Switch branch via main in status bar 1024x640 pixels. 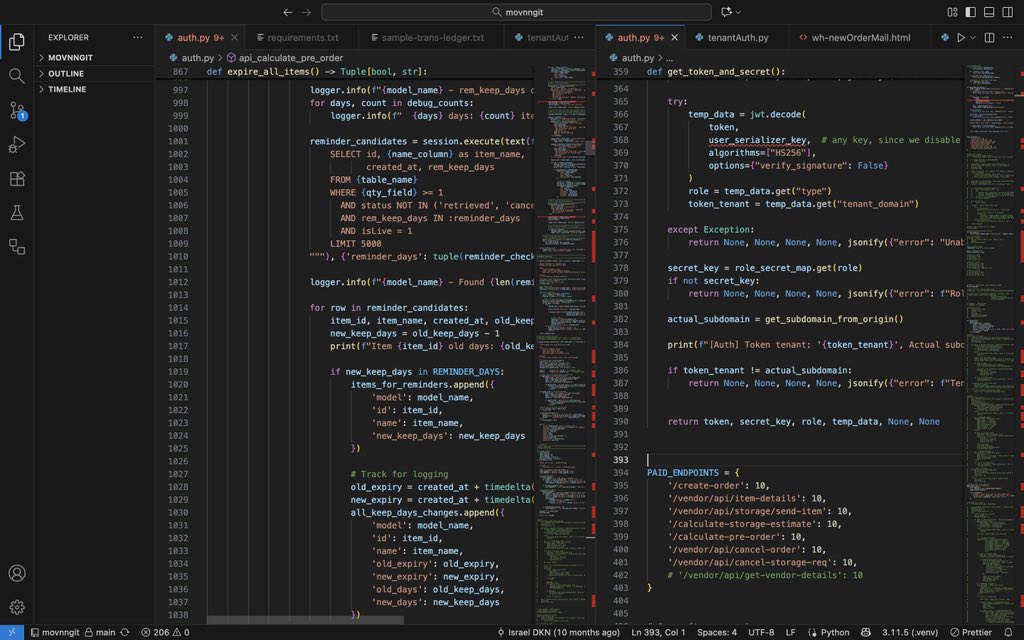coord(100,632)
